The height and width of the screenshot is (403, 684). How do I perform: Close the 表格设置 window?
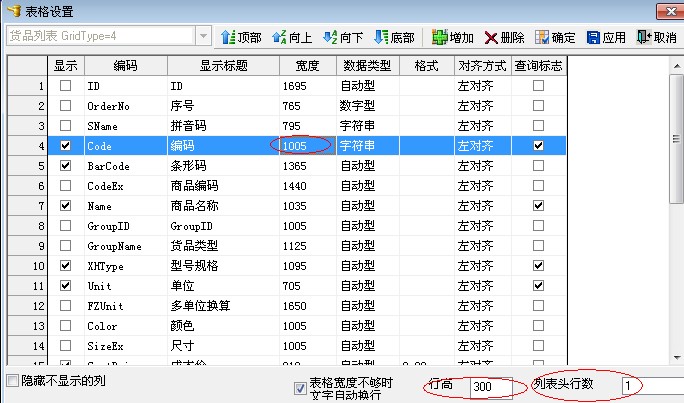[670, 11]
